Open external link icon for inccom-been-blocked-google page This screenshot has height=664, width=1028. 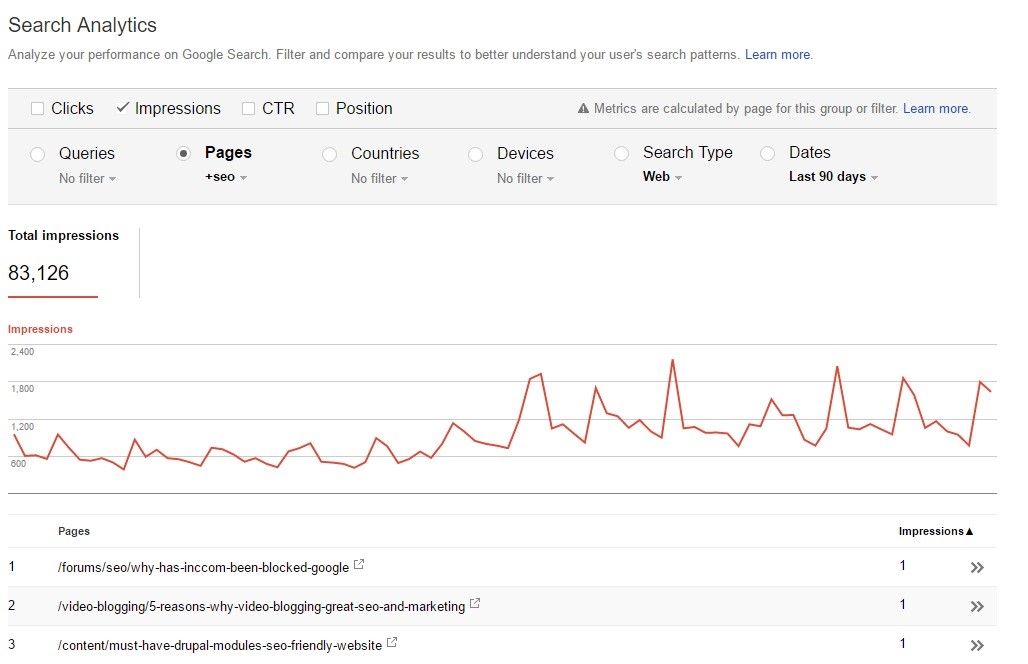[x=359, y=564]
